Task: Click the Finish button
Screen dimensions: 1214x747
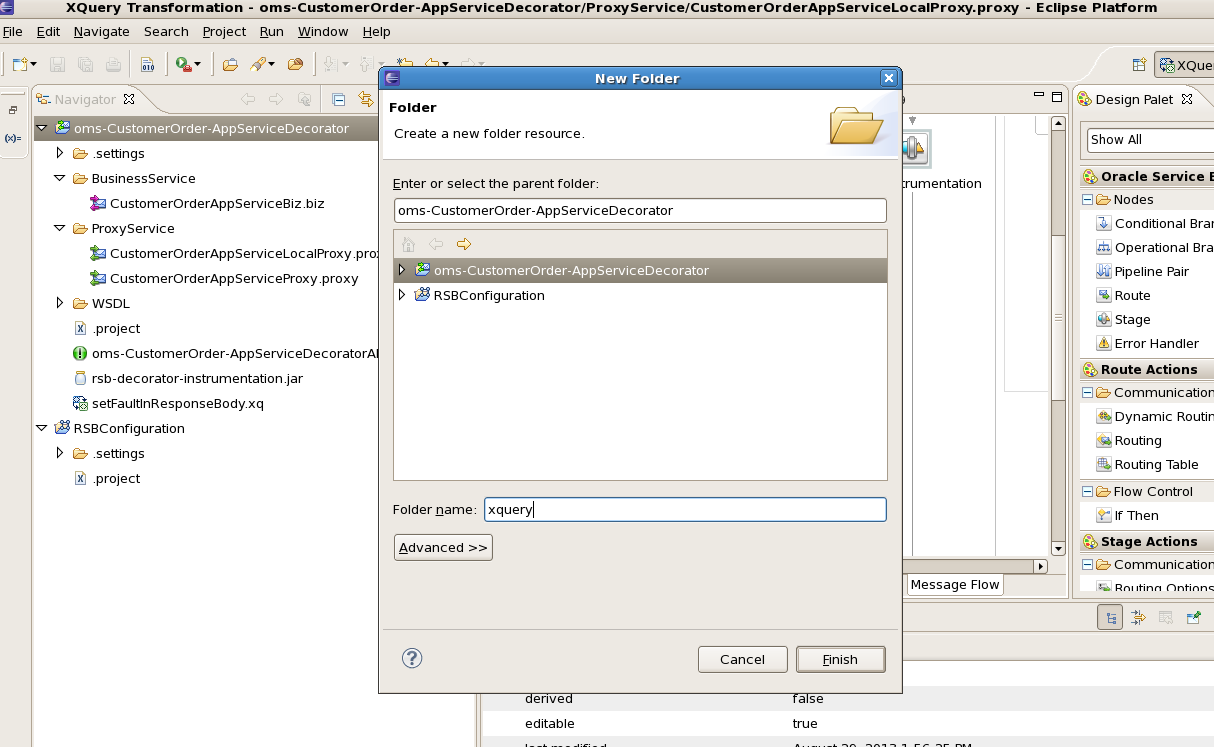Action: pos(840,659)
